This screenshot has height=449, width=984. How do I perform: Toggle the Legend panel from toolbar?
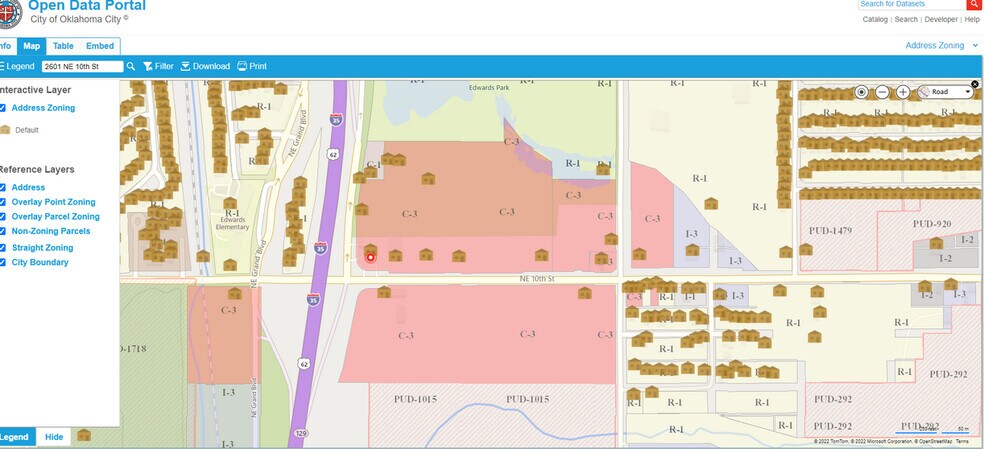click(17, 67)
